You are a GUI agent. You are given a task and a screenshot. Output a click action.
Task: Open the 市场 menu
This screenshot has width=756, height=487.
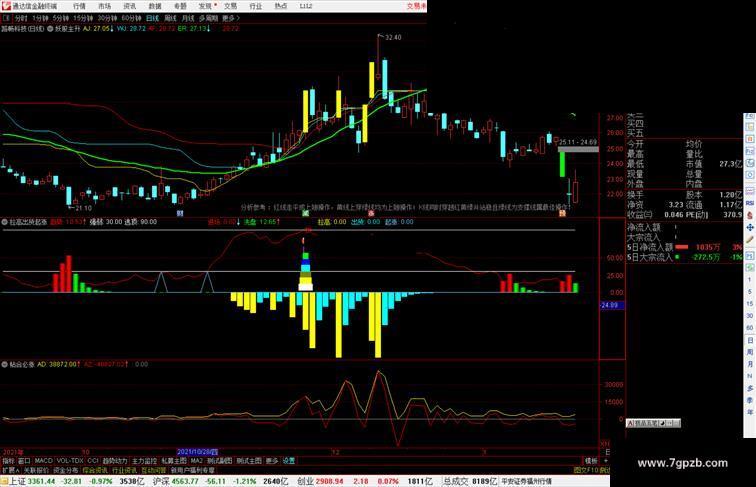[104, 6]
